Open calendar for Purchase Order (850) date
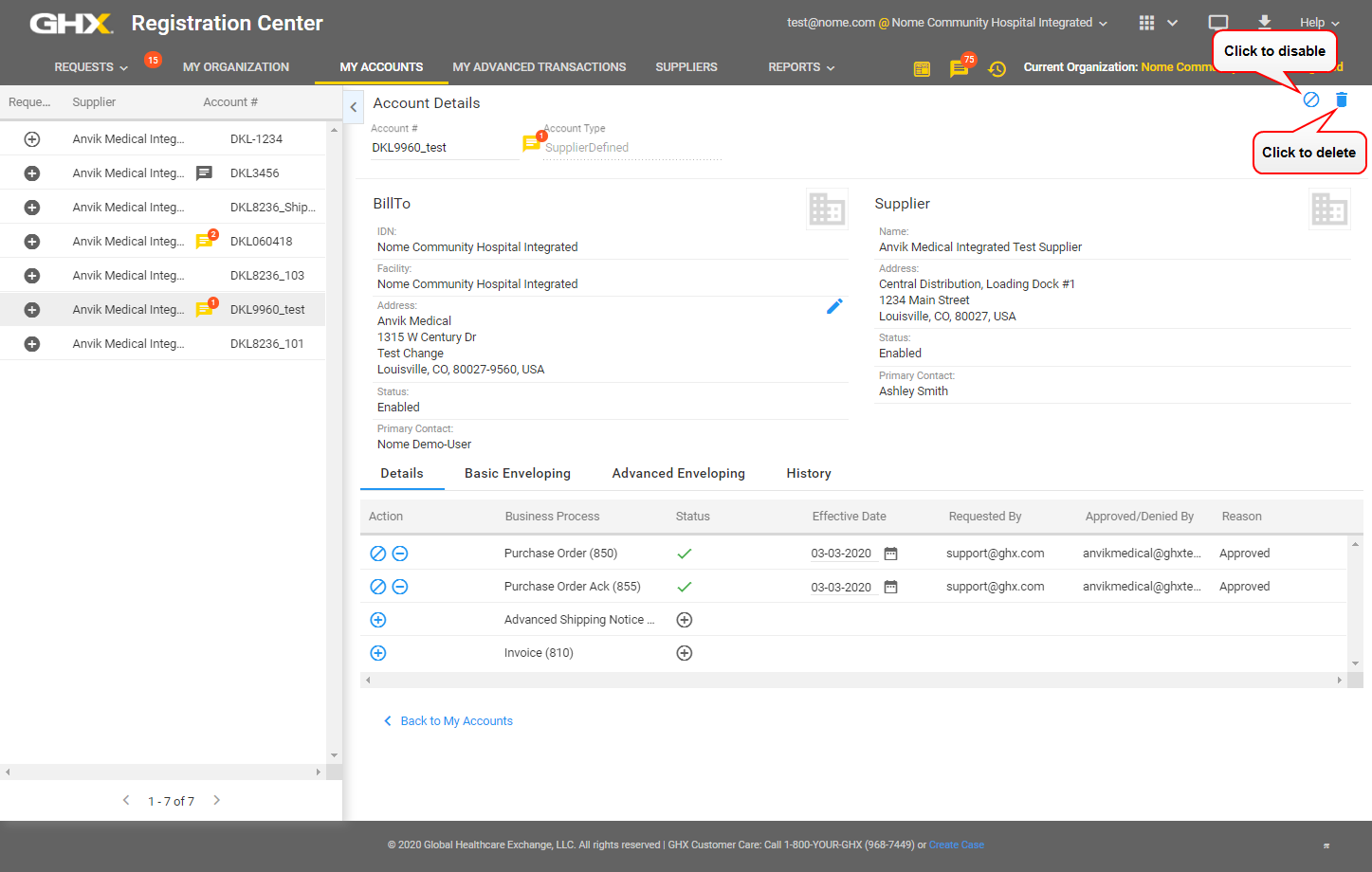 [890, 554]
